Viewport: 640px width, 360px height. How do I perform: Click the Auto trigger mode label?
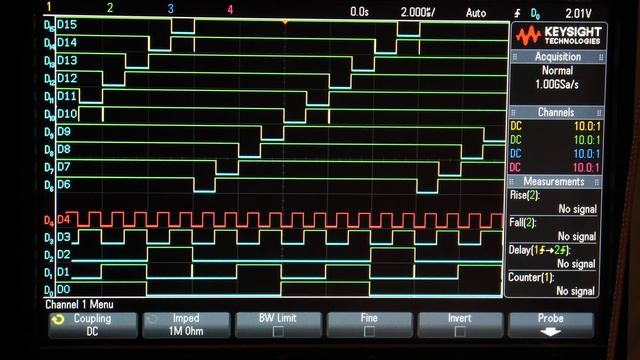476,13
